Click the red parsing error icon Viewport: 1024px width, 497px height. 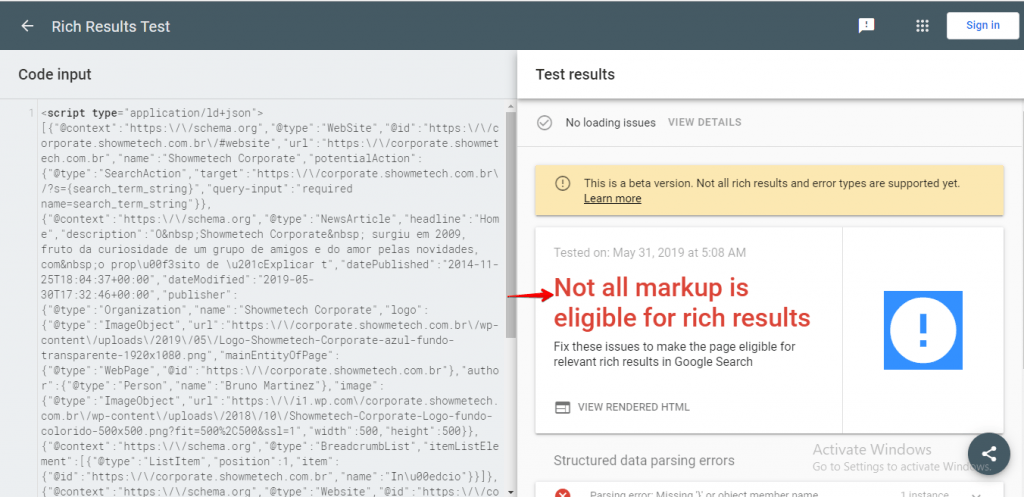tap(562, 494)
